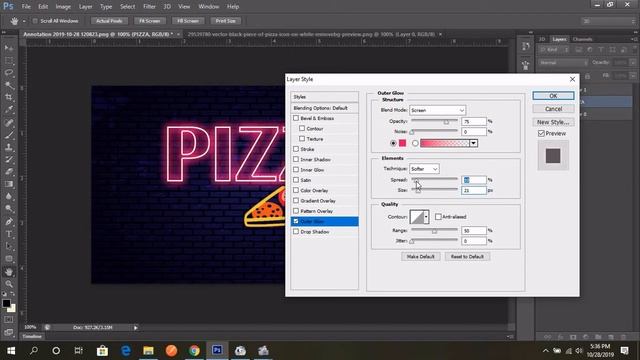The image size is (640, 360).
Task: Select the Zoom tool
Action: 9,284
